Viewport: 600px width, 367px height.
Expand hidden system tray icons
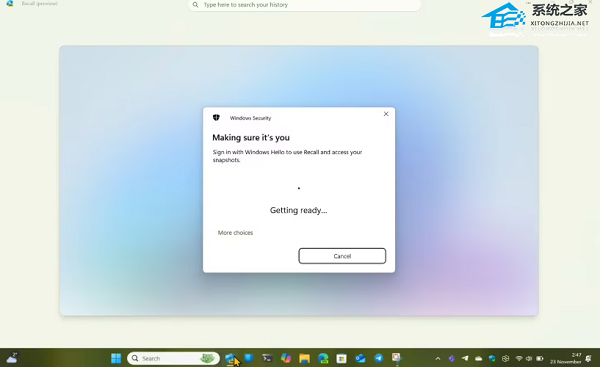pos(438,359)
